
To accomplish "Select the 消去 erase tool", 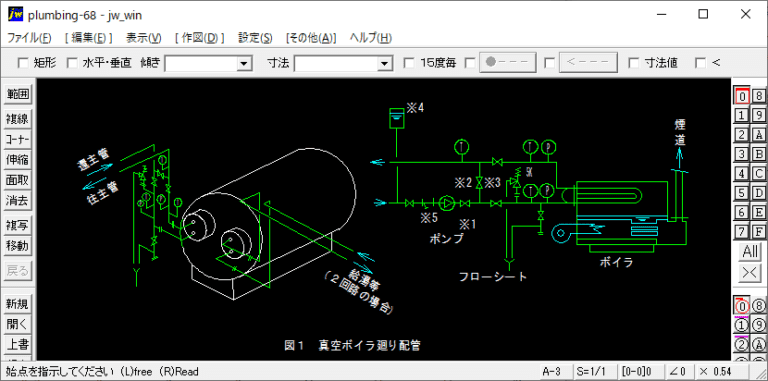I will coord(18,201).
